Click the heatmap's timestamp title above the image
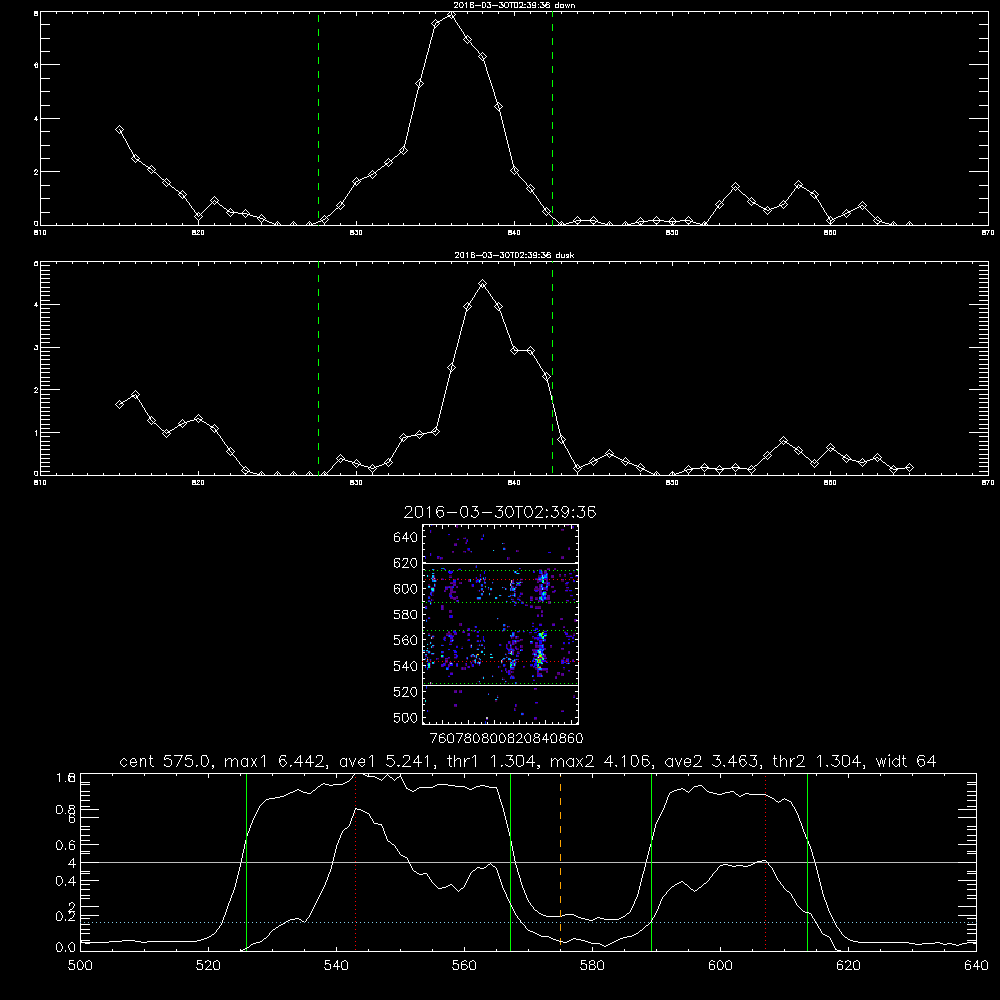 pos(500,512)
